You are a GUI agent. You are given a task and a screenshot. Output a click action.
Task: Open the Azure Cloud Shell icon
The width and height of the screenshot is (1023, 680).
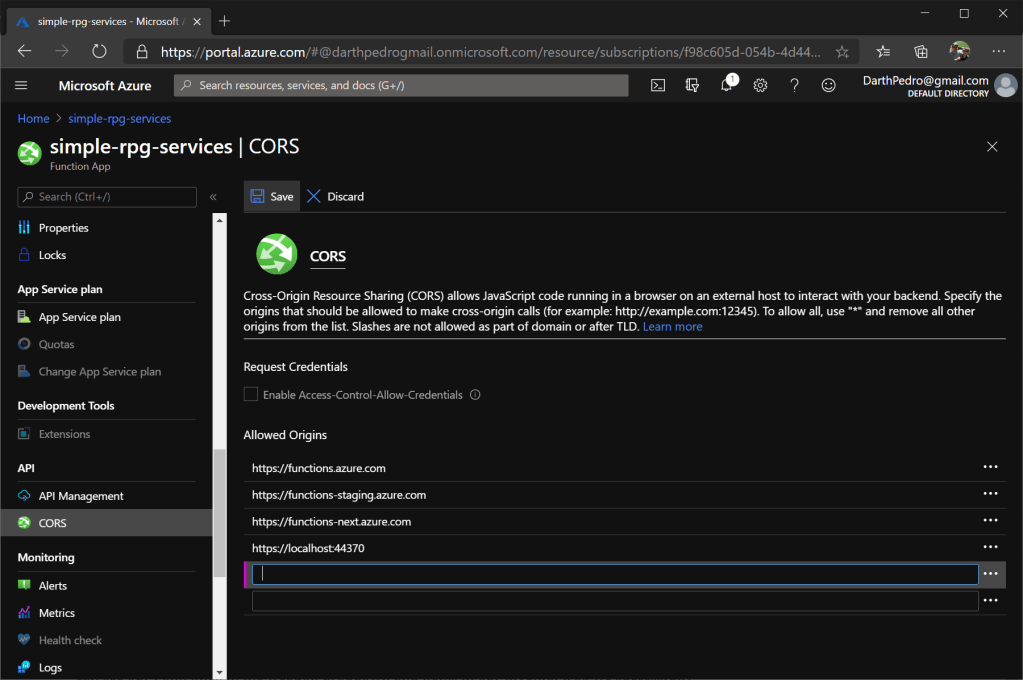coord(658,86)
